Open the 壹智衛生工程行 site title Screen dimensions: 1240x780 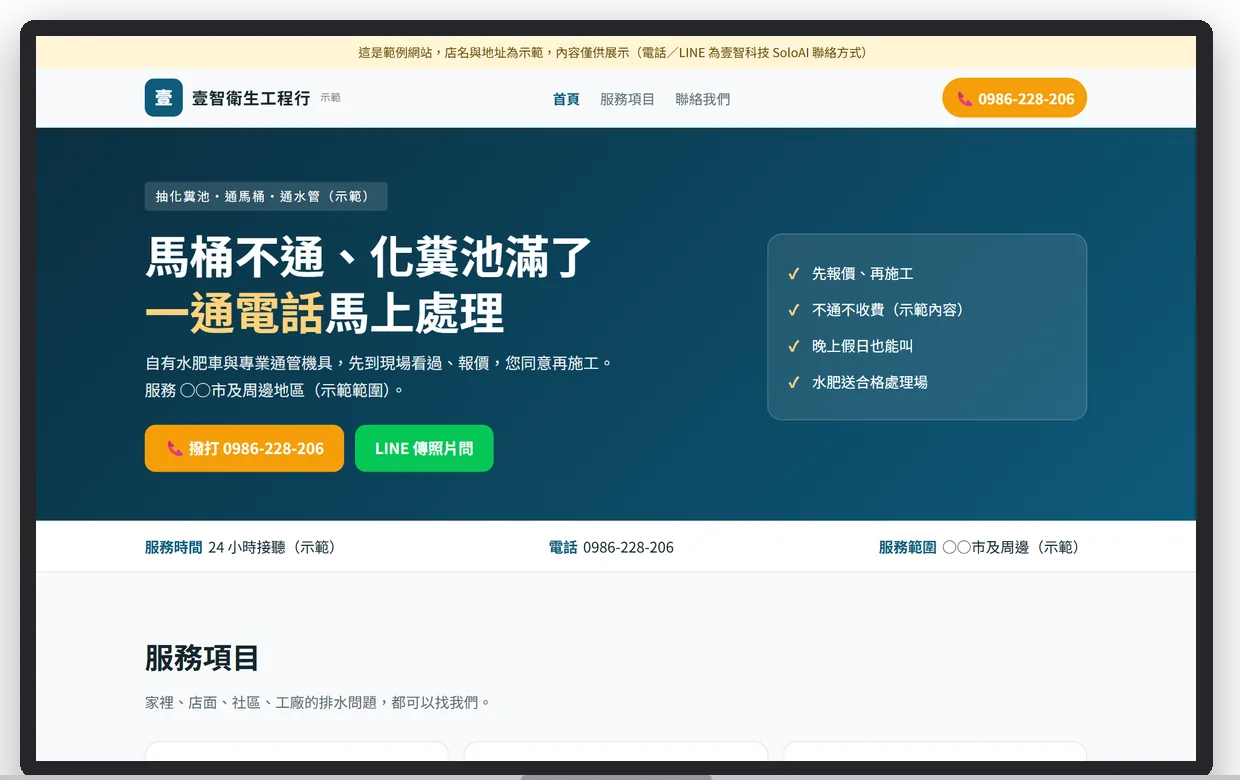click(251, 98)
